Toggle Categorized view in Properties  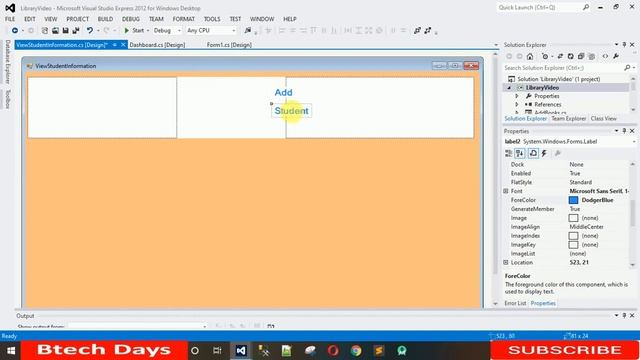click(x=509, y=153)
